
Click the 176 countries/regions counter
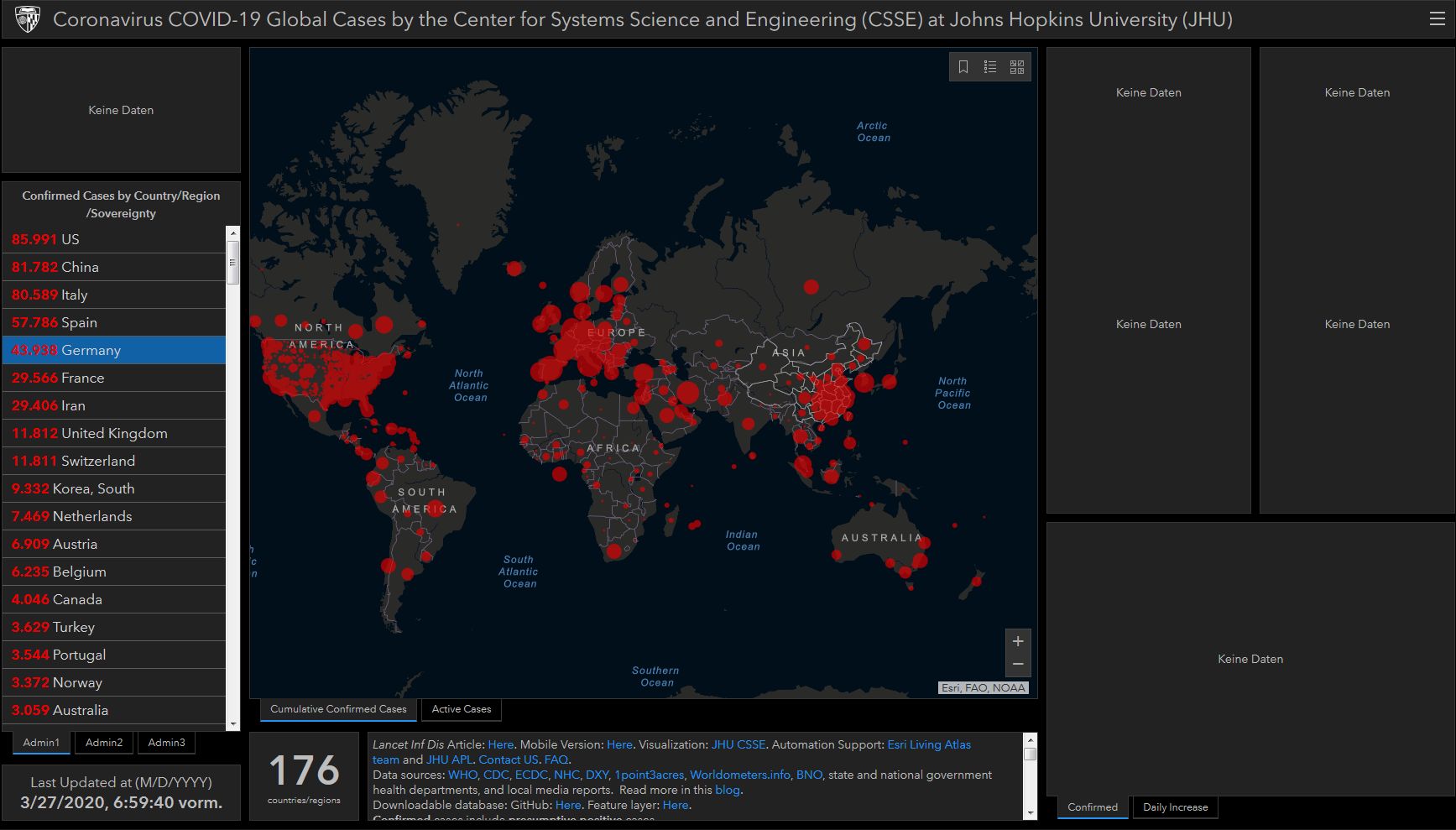(304, 776)
